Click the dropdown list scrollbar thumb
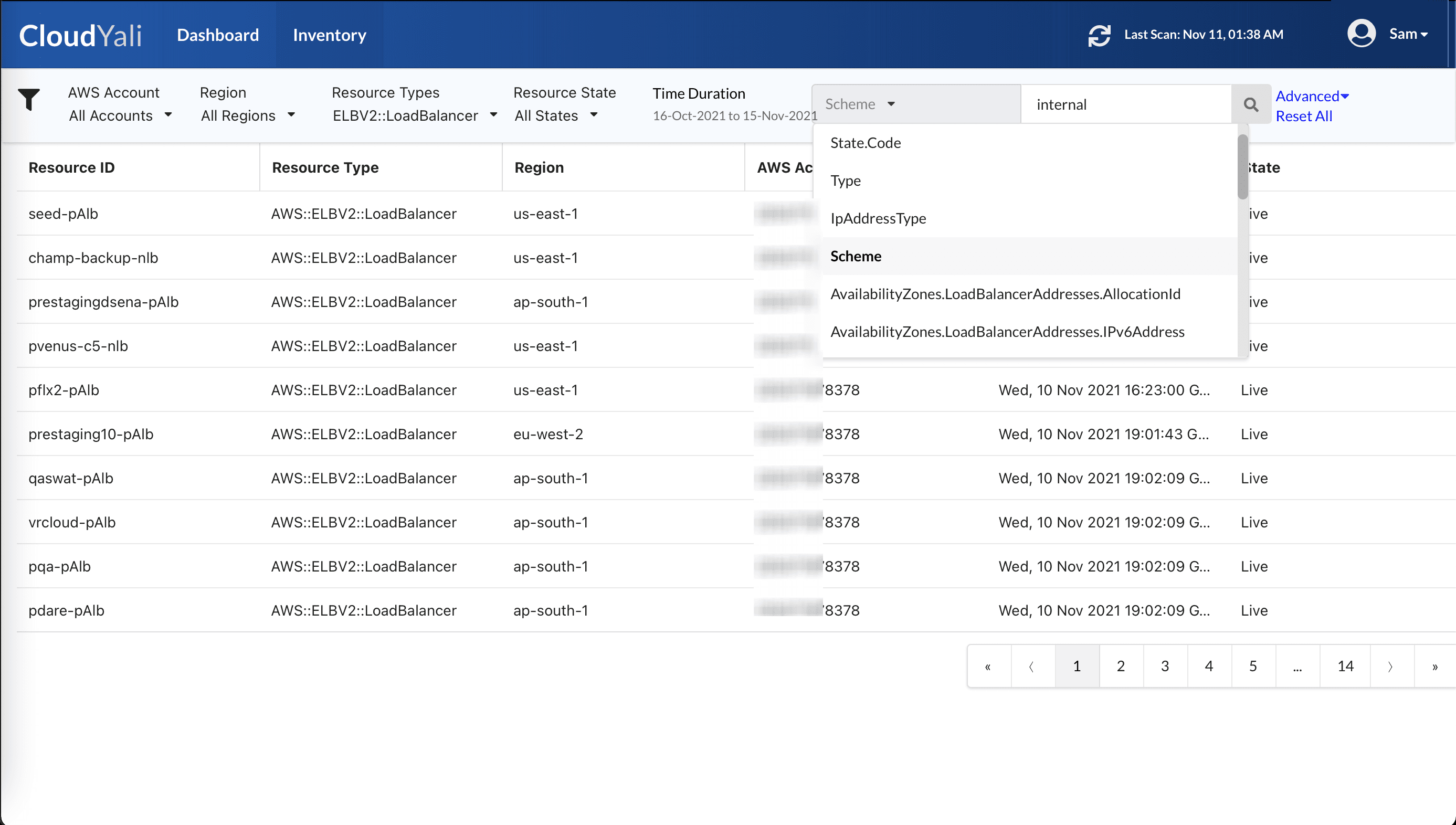This screenshot has width=1456, height=825. [x=1242, y=166]
